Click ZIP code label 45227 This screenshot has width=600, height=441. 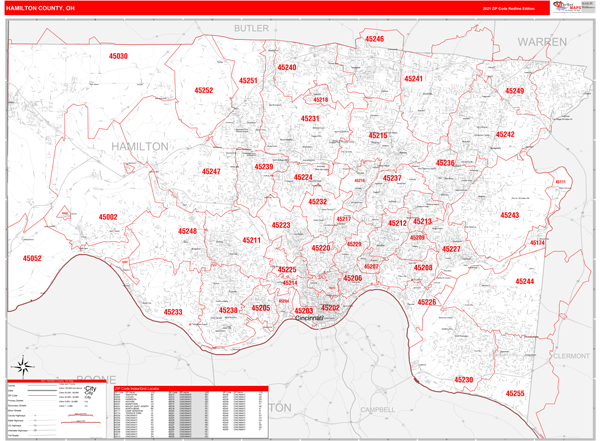coord(452,249)
